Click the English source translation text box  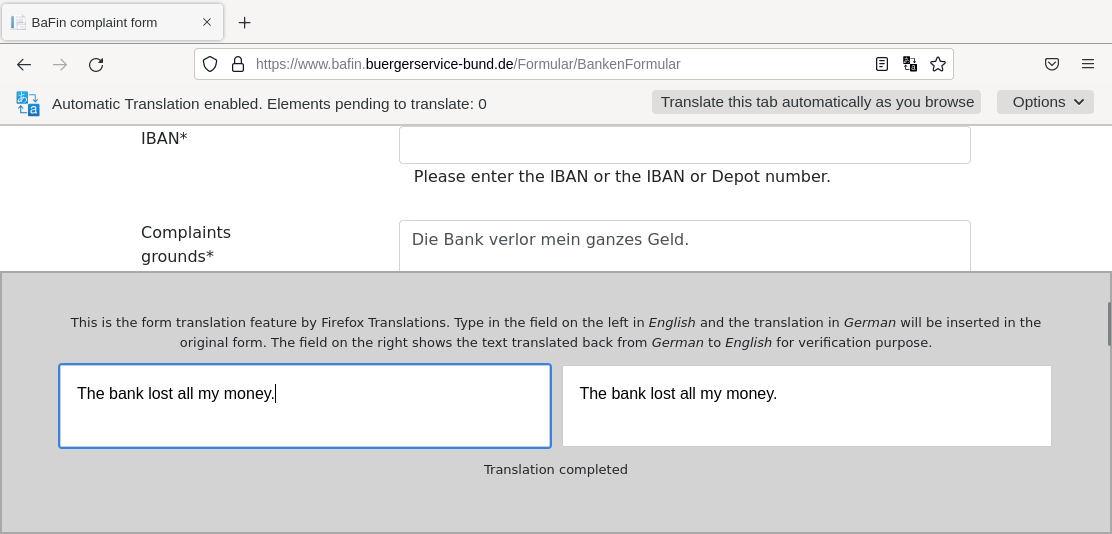point(305,406)
